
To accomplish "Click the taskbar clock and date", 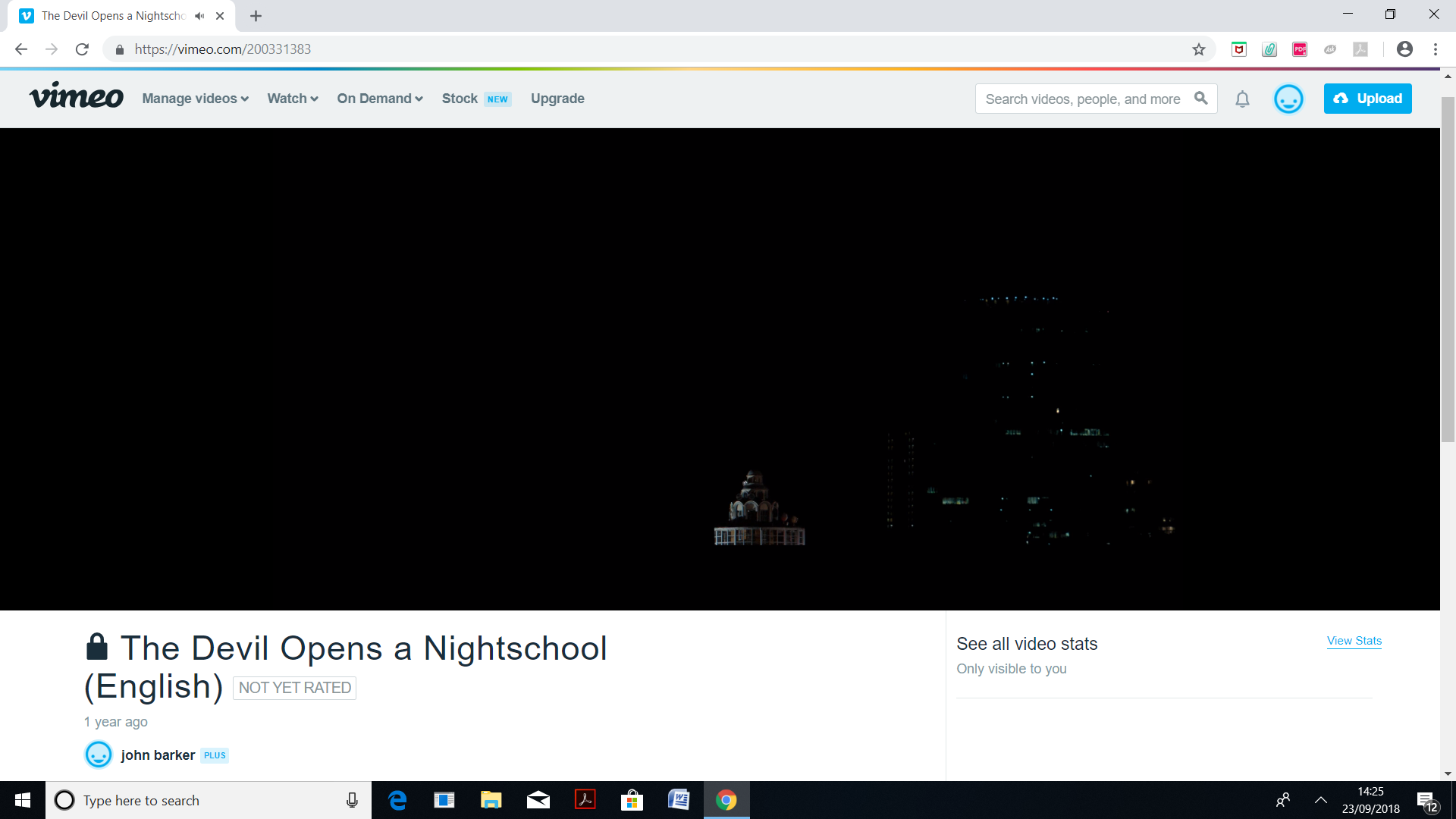I will (x=1370, y=800).
